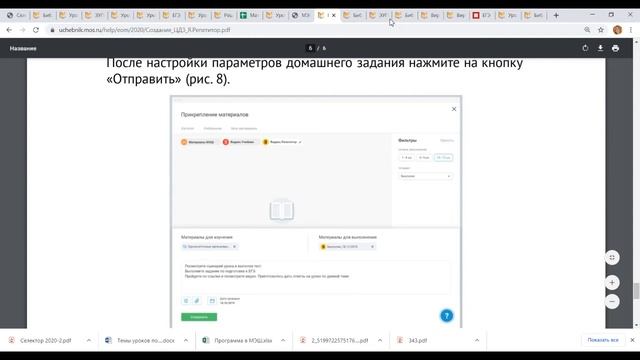The height and width of the screenshot is (360, 640).
Task: Reload the current page
Action: tap(36, 30)
